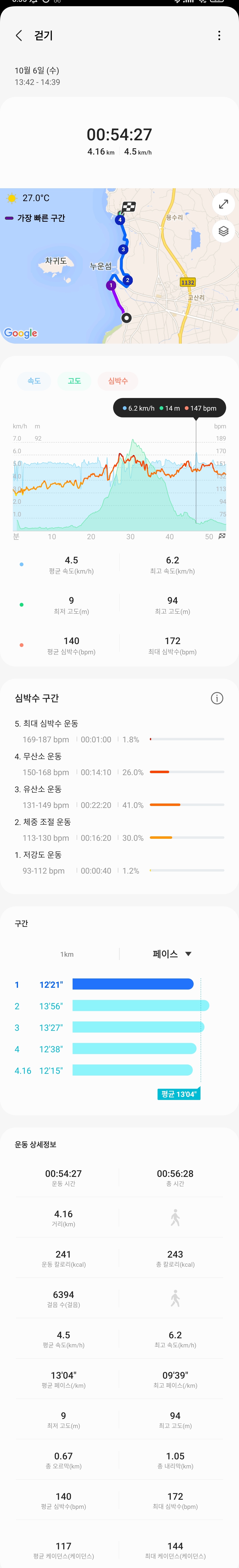Viewport: 239px width, 1568px height.
Task: Toggle the 심박수 chart filter
Action: point(118,381)
